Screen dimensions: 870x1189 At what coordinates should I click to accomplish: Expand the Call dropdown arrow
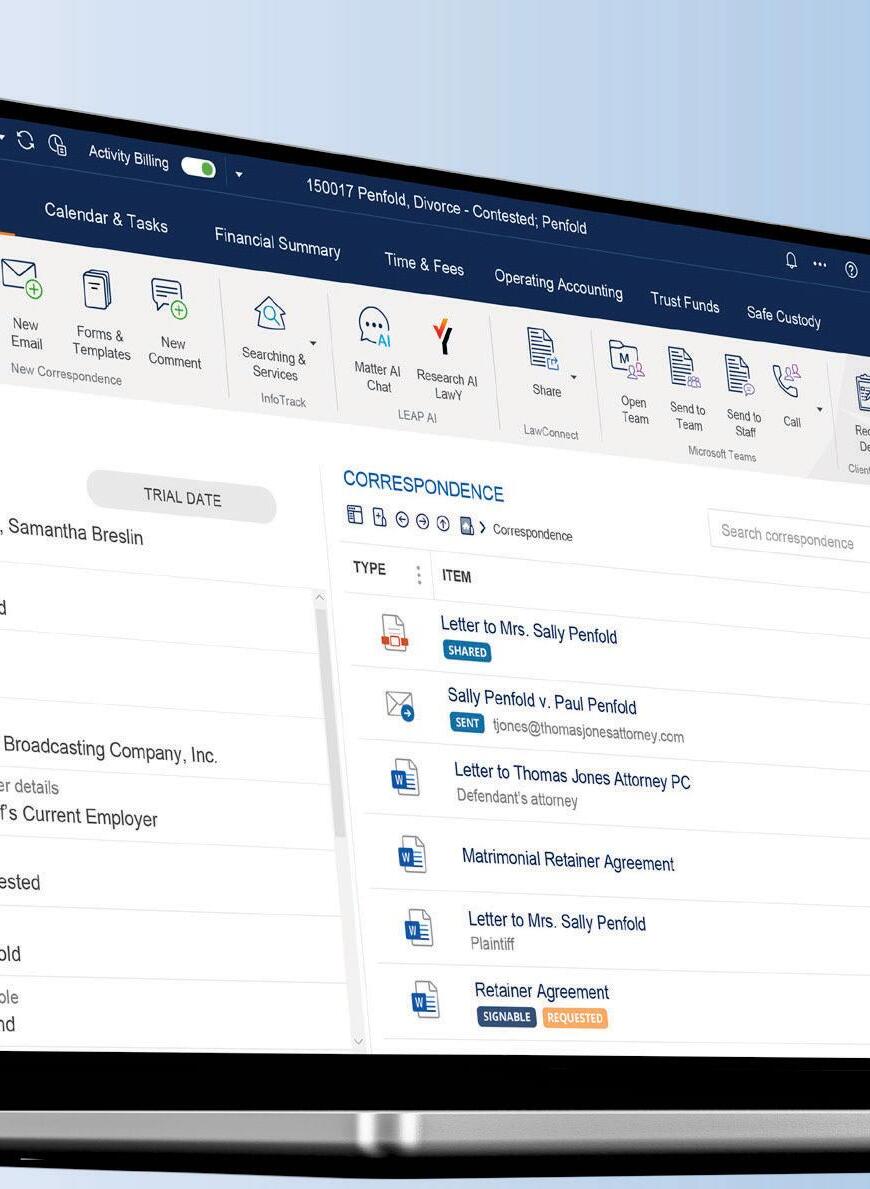(819, 409)
